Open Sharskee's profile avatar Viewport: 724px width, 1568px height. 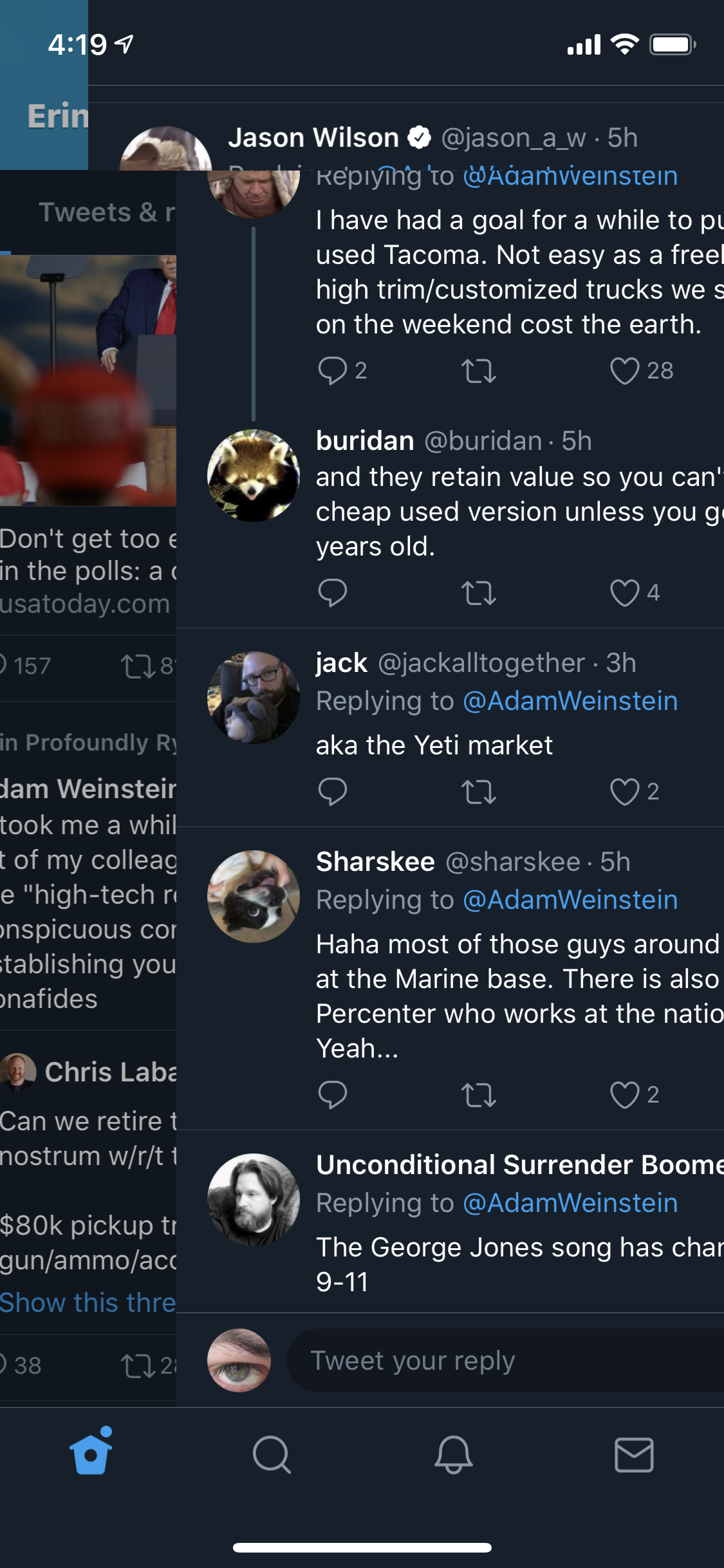[x=254, y=897]
